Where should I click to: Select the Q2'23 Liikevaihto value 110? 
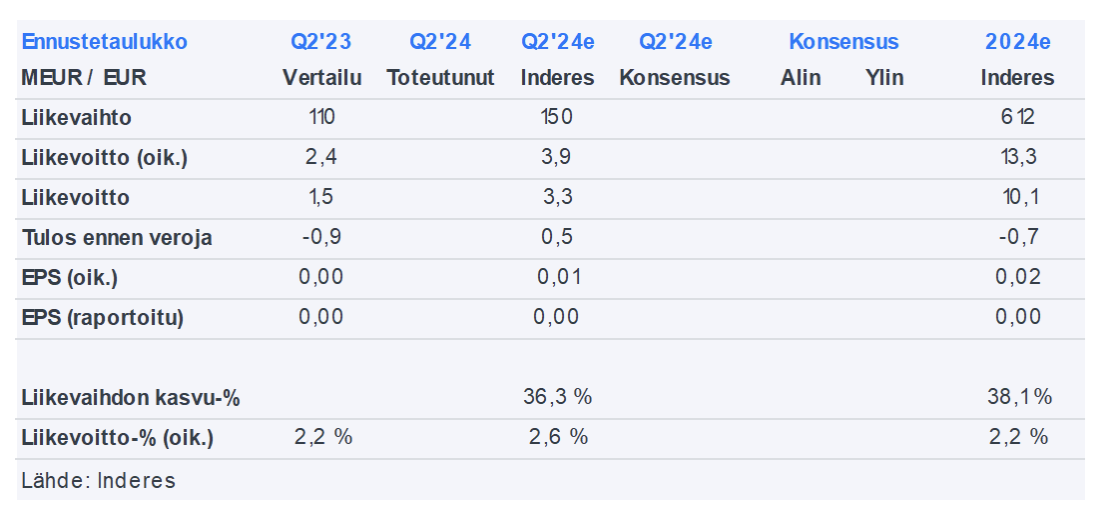tap(321, 118)
